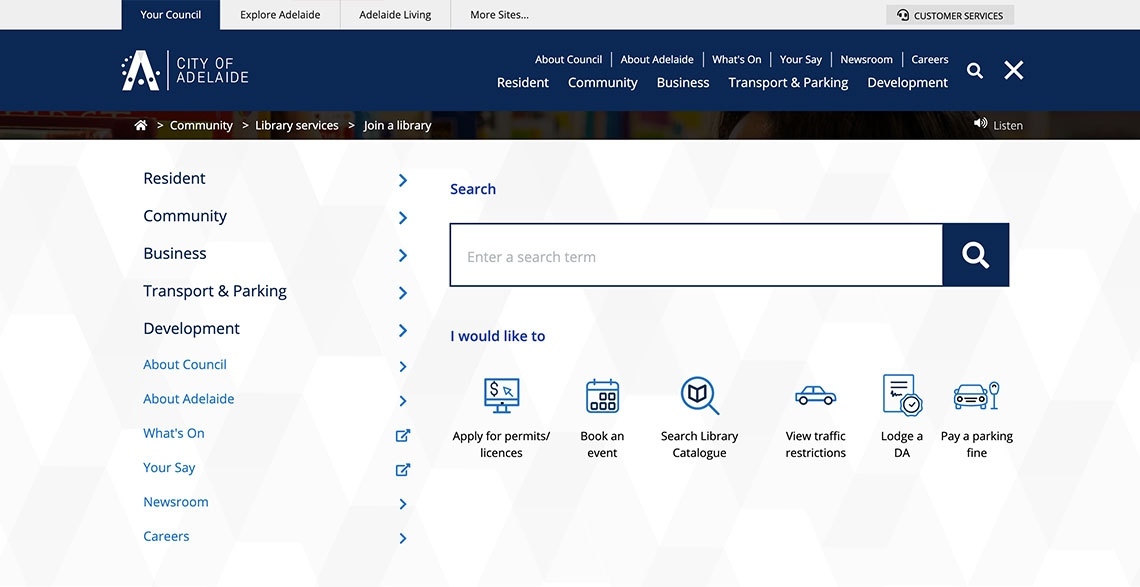This screenshot has width=1140, height=587.
Task: Click the View traffic restrictions text
Action: pyautogui.click(x=816, y=444)
